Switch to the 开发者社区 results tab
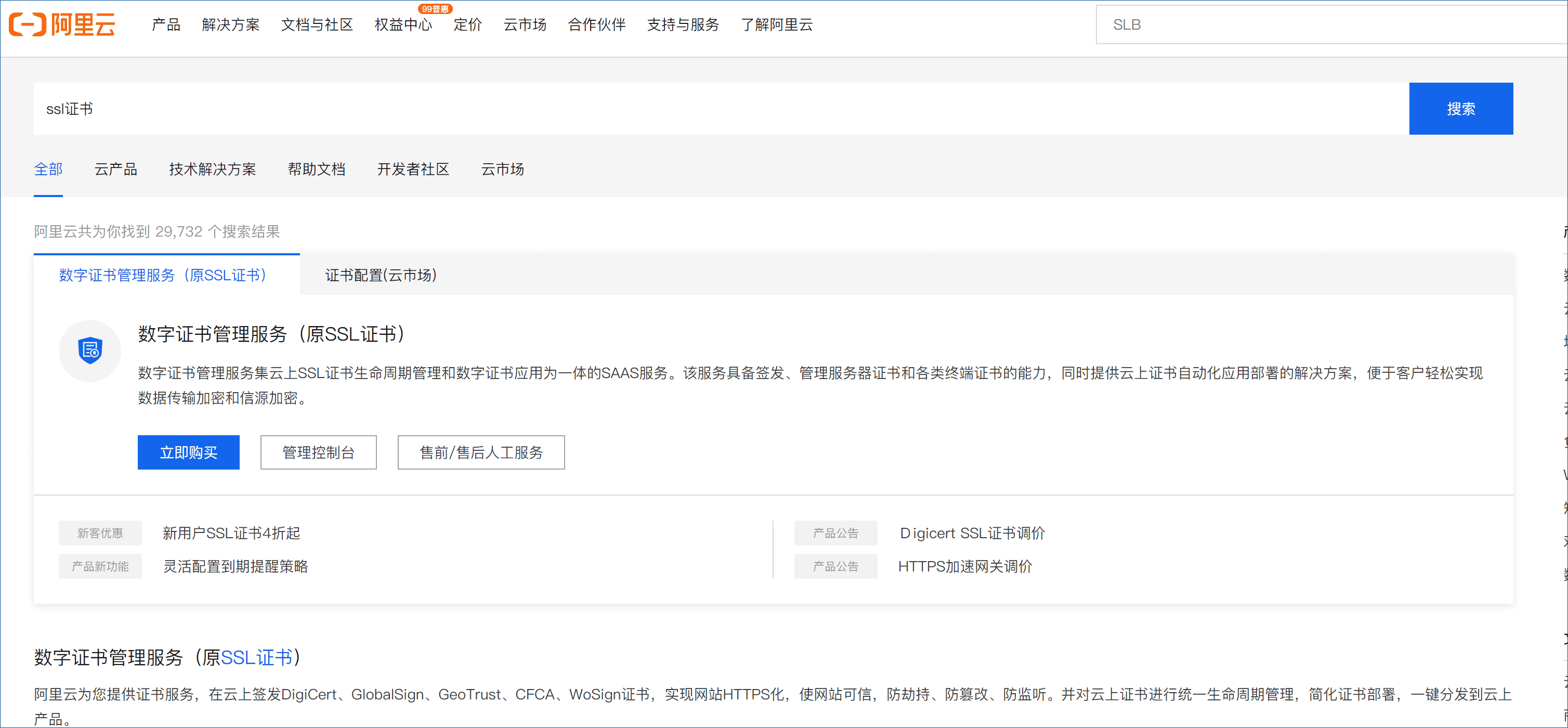 [413, 168]
